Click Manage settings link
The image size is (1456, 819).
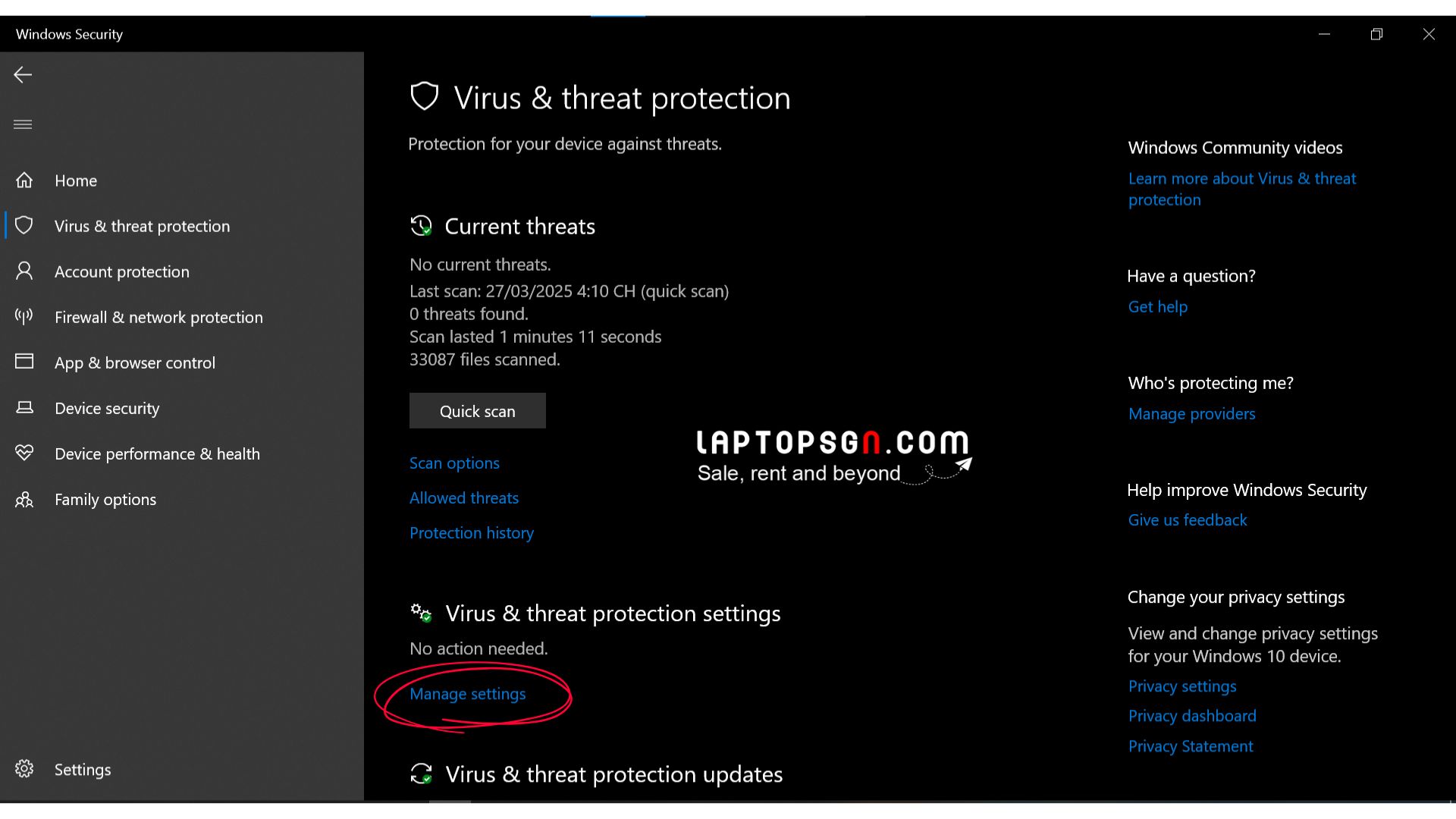pos(467,694)
